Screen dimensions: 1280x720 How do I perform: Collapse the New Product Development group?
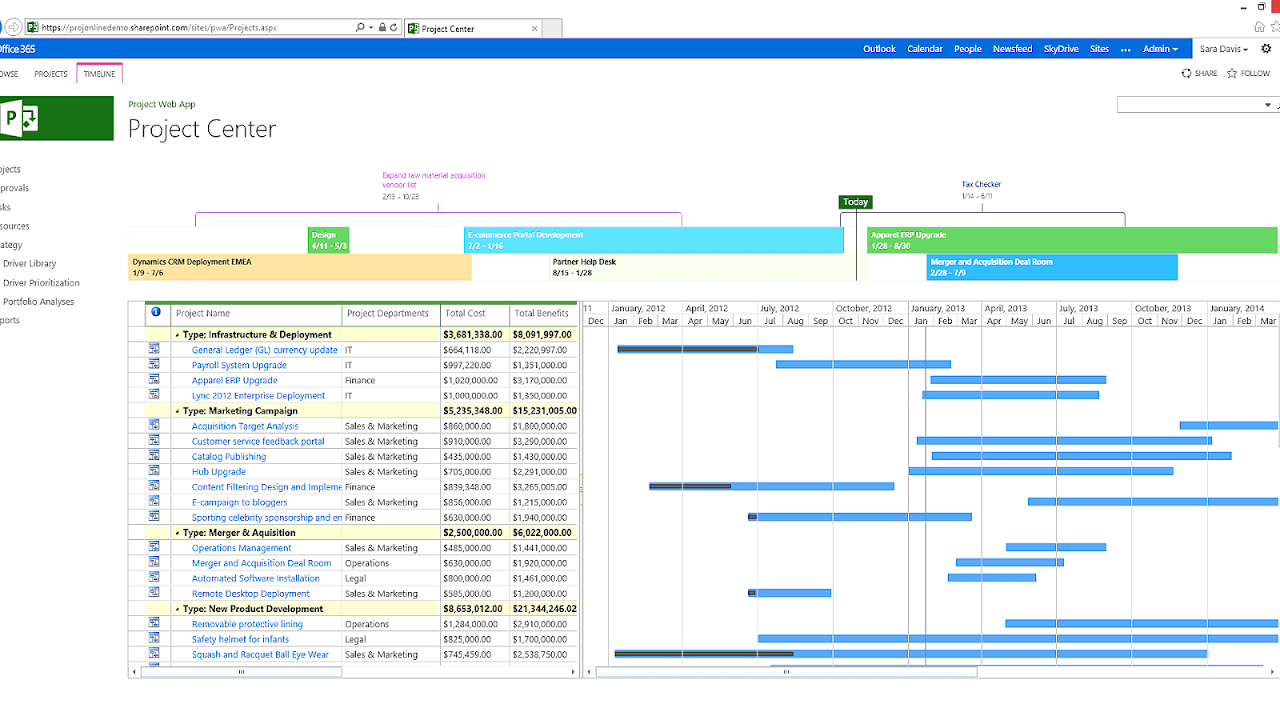pyautogui.click(x=178, y=609)
